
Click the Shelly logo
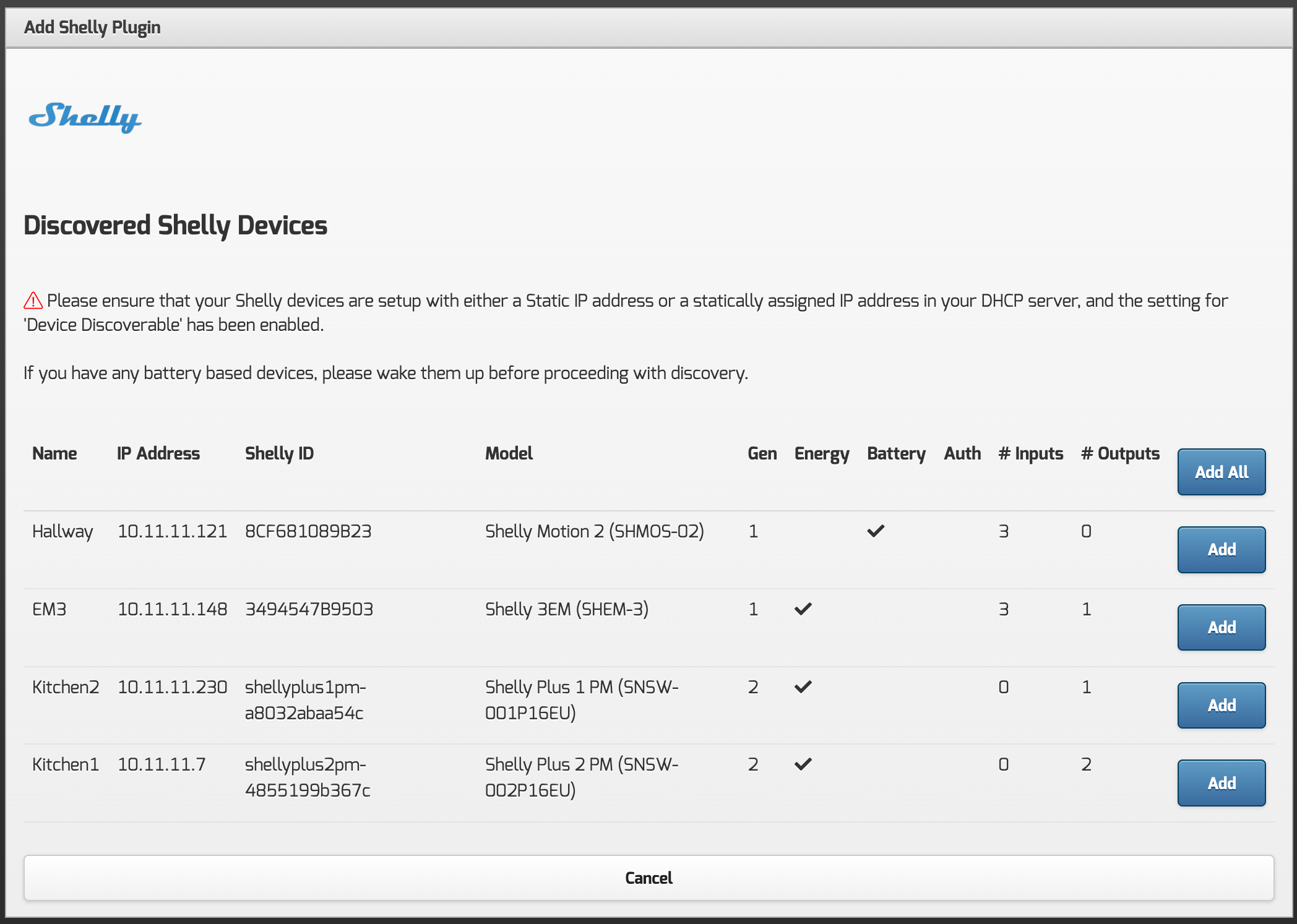[85, 117]
